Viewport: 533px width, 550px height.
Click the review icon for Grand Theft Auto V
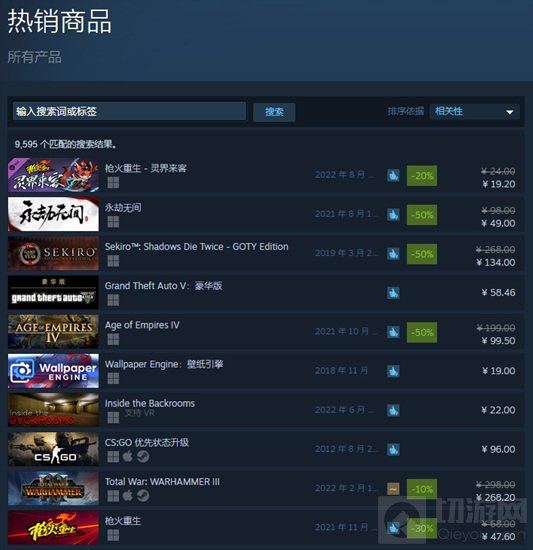click(x=393, y=293)
